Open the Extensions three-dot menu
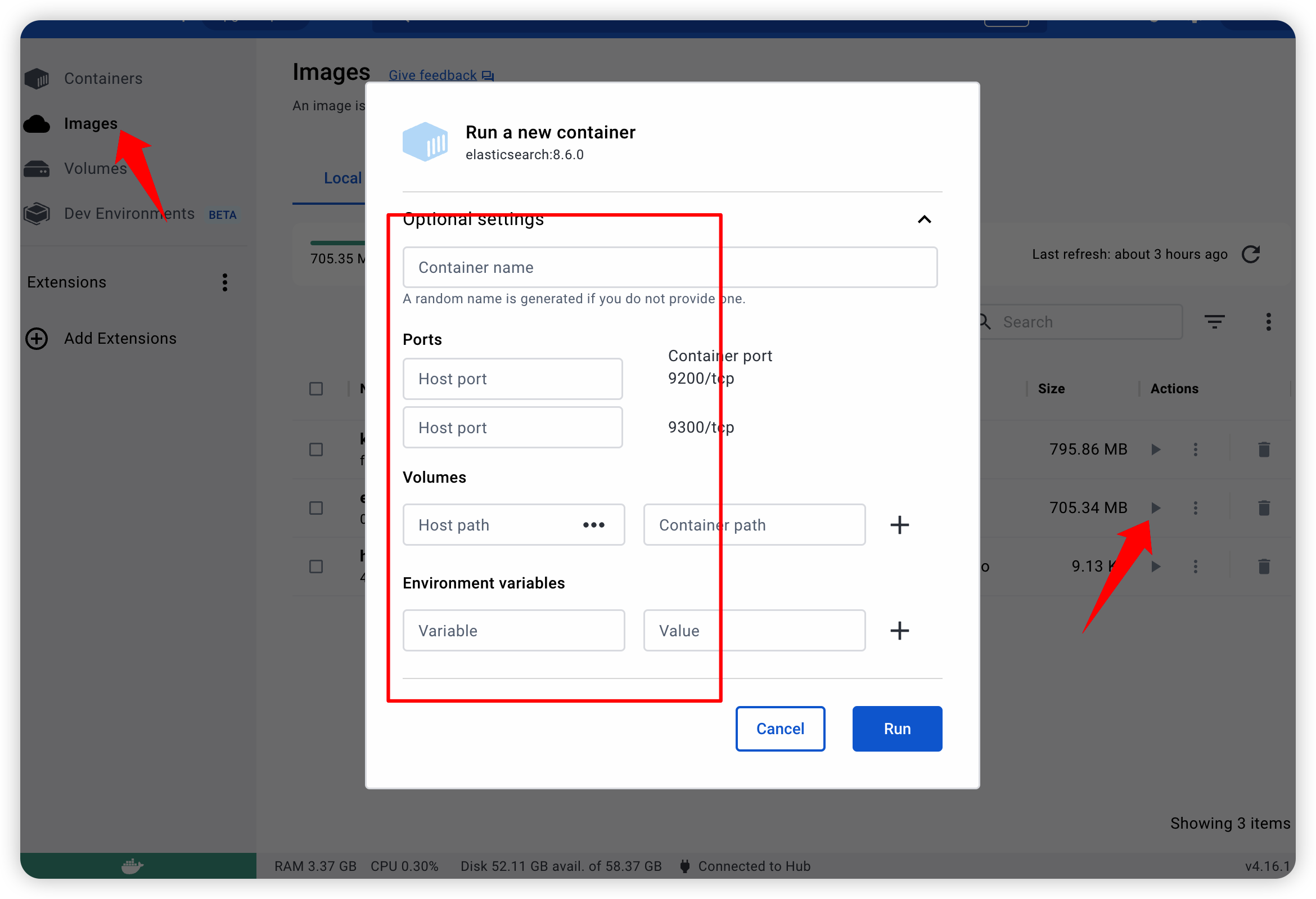Image resolution: width=1316 pixels, height=899 pixels. point(225,282)
